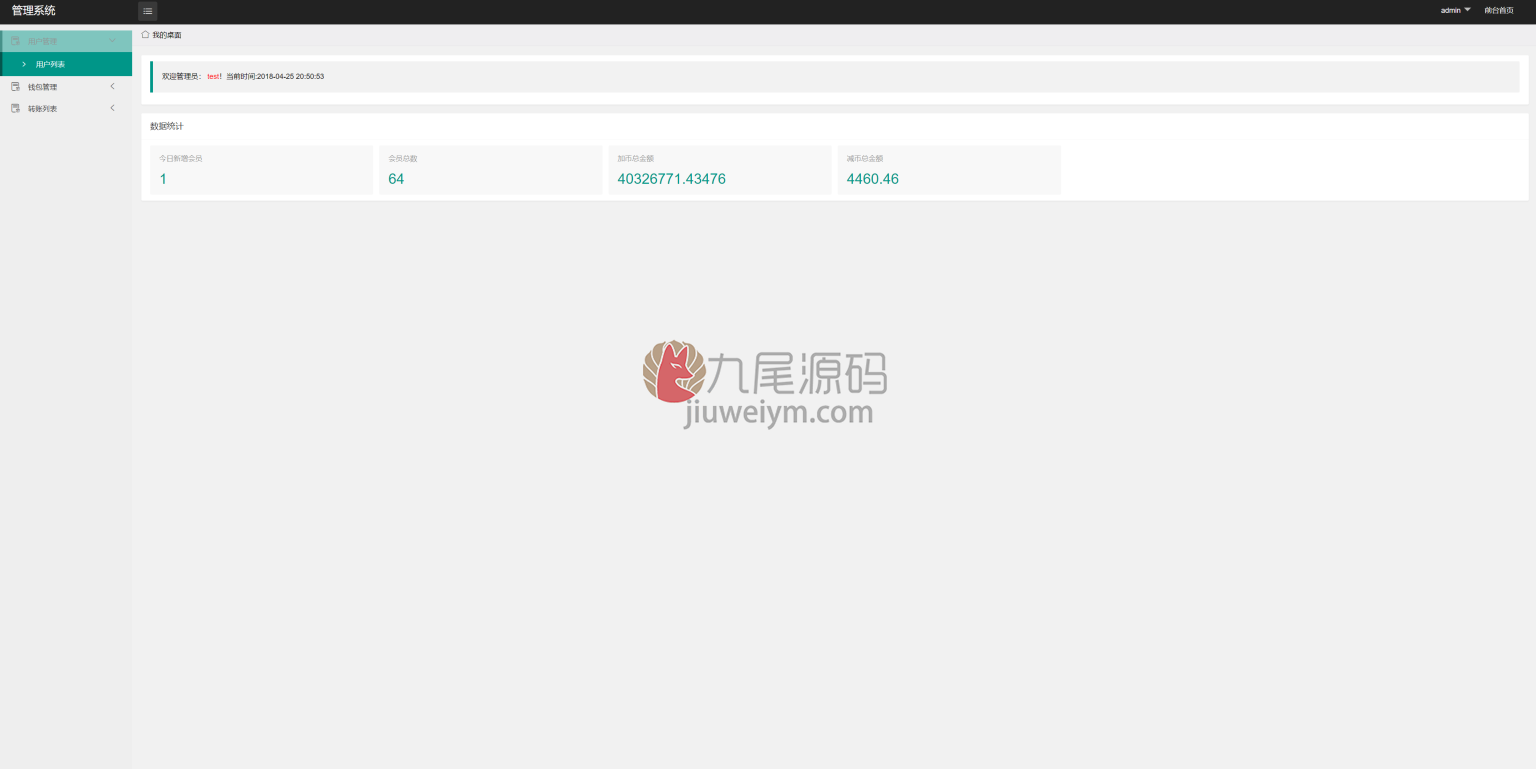1536x769 pixels.
Task: Open the admin account dropdown arrow
Action: [1468, 10]
